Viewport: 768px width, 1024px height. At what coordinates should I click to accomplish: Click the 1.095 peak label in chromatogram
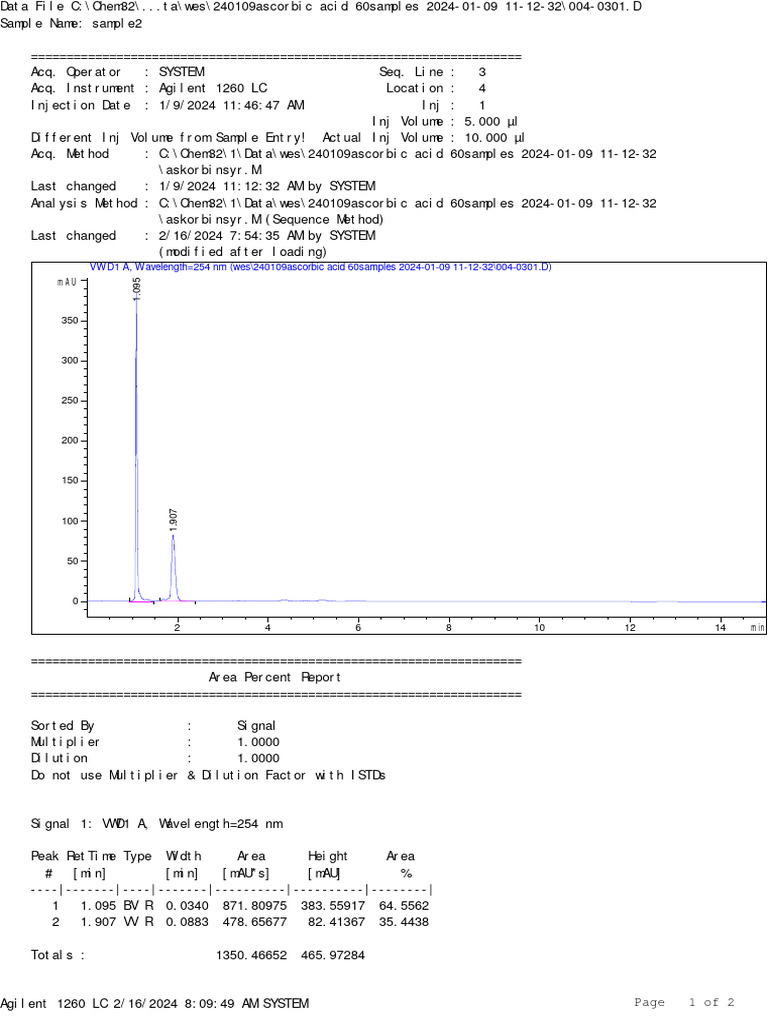136,289
